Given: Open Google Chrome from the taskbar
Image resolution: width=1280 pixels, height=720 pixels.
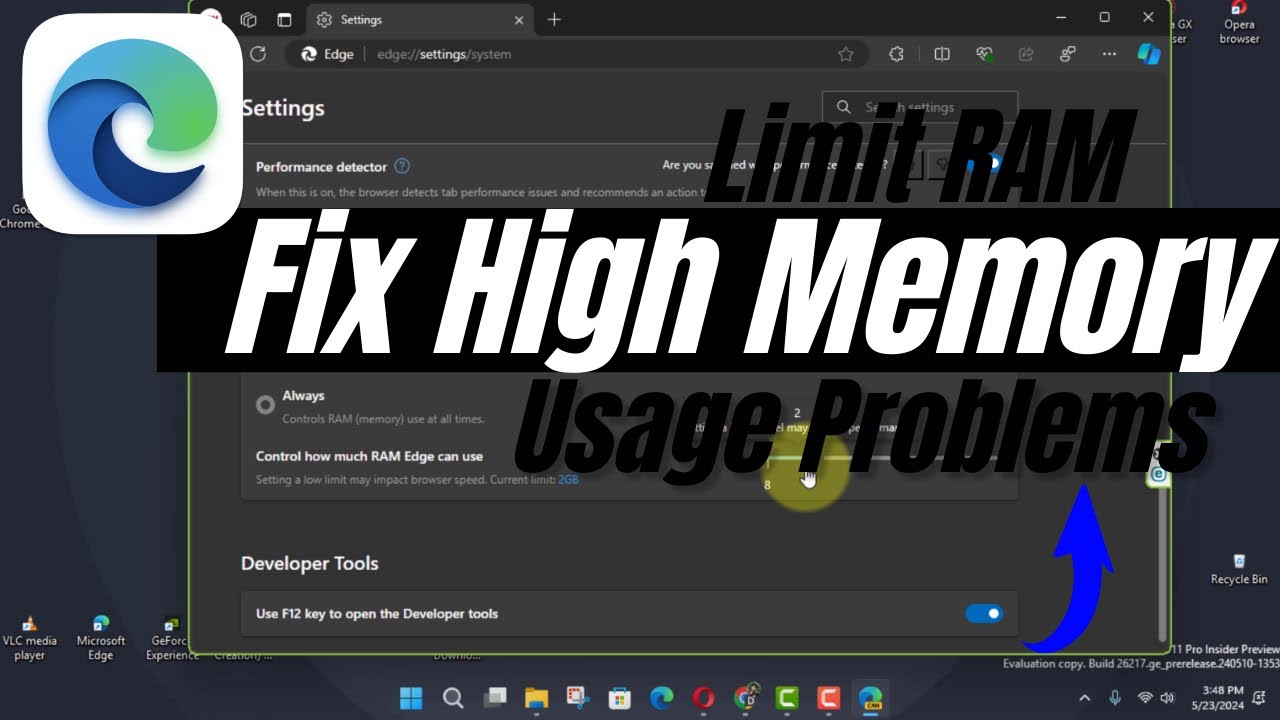Looking at the screenshot, I should 745,697.
